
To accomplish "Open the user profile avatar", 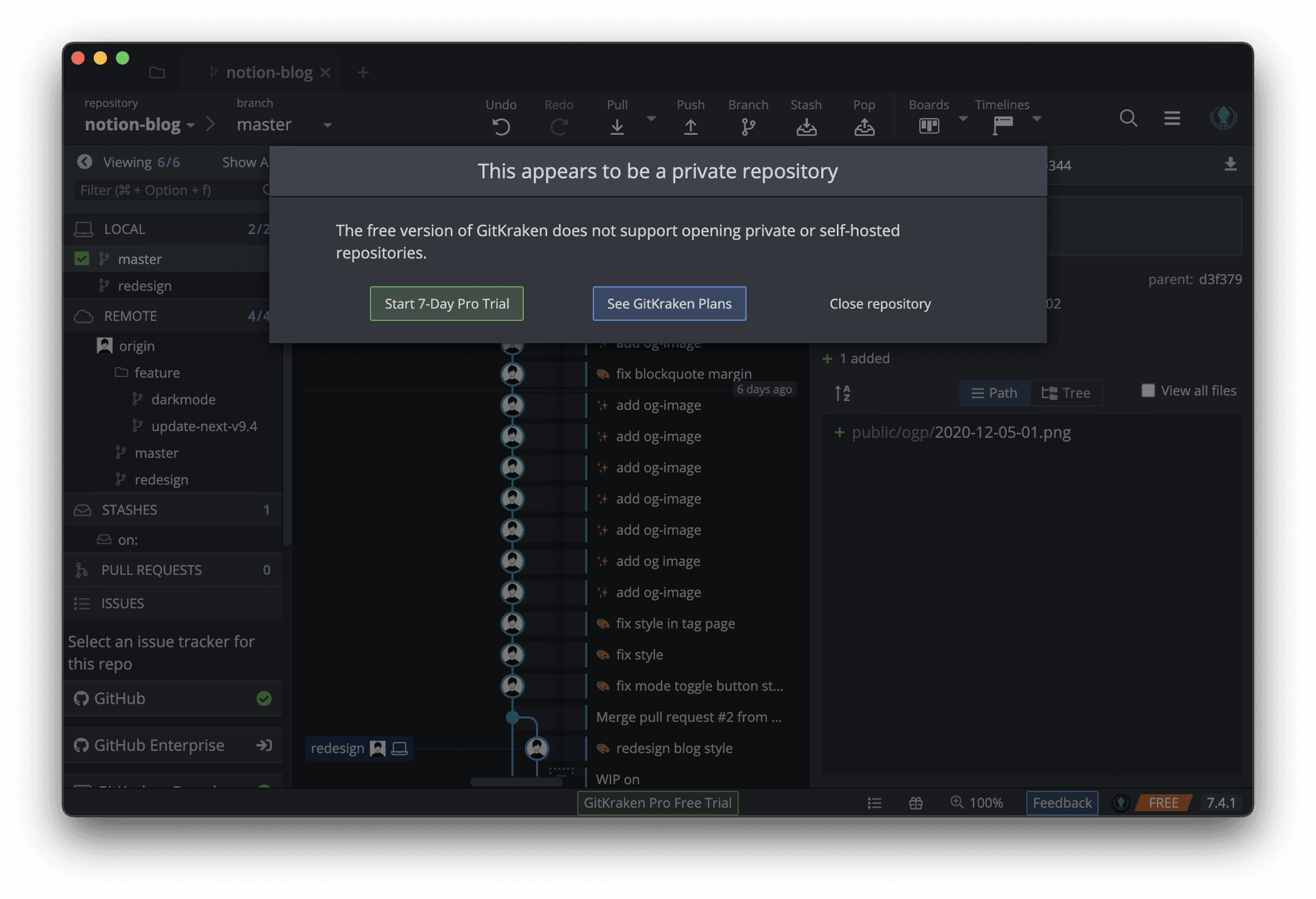I will (x=1223, y=117).
